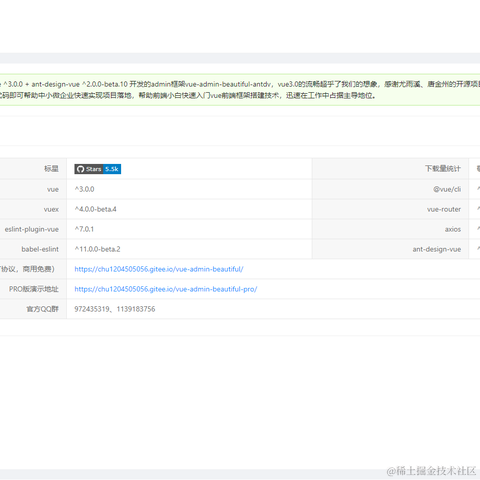Click the vue row label
Viewport: 480px width, 480px height.
pos(53,189)
